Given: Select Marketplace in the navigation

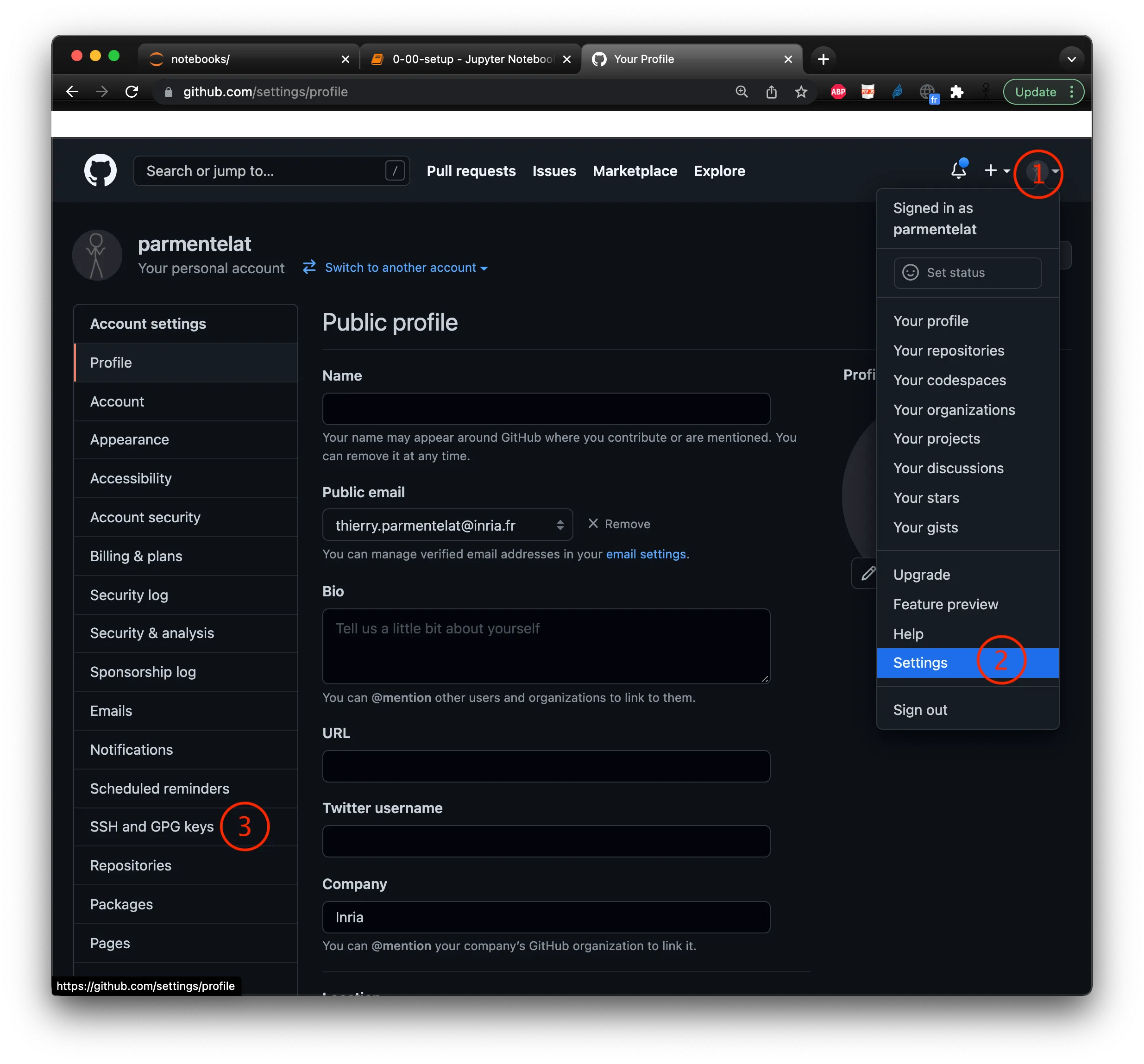Looking at the screenshot, I should click(634, 170).
